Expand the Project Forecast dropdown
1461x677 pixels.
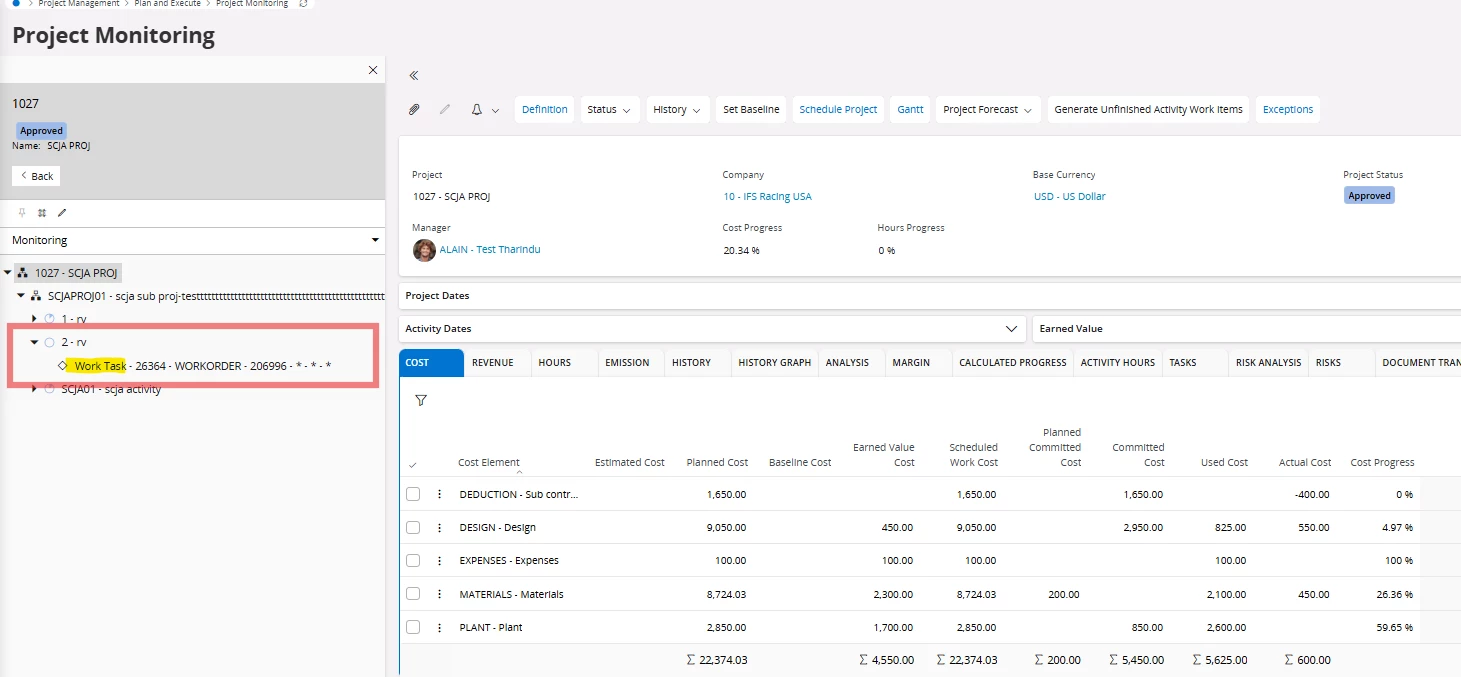pyautogui.click(x=988, y=110)
